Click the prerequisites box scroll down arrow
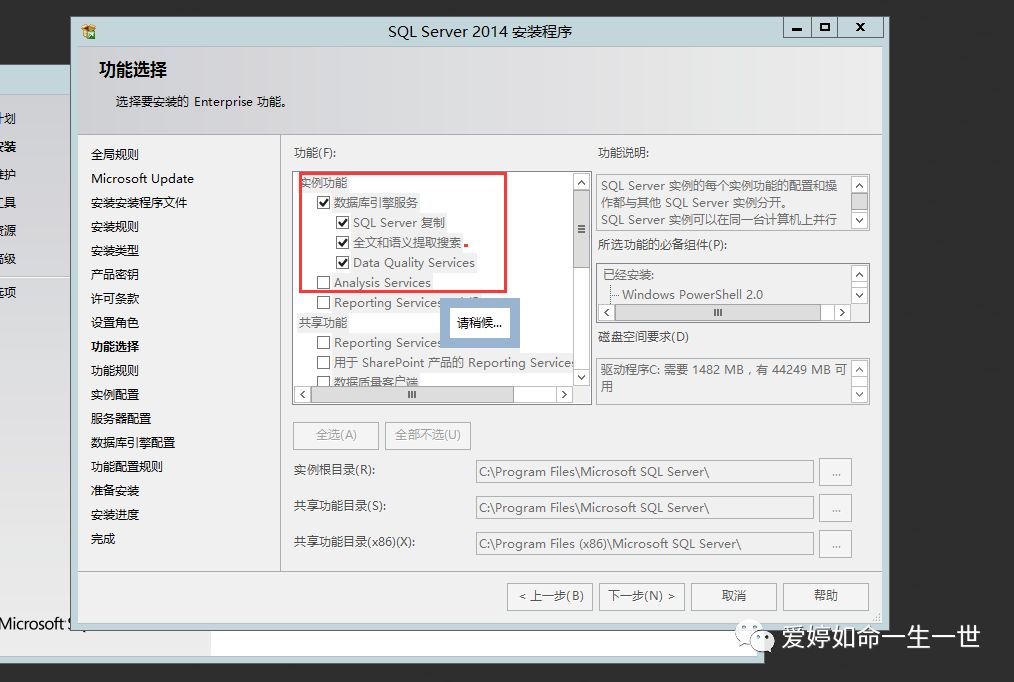 tap(859, 295)
